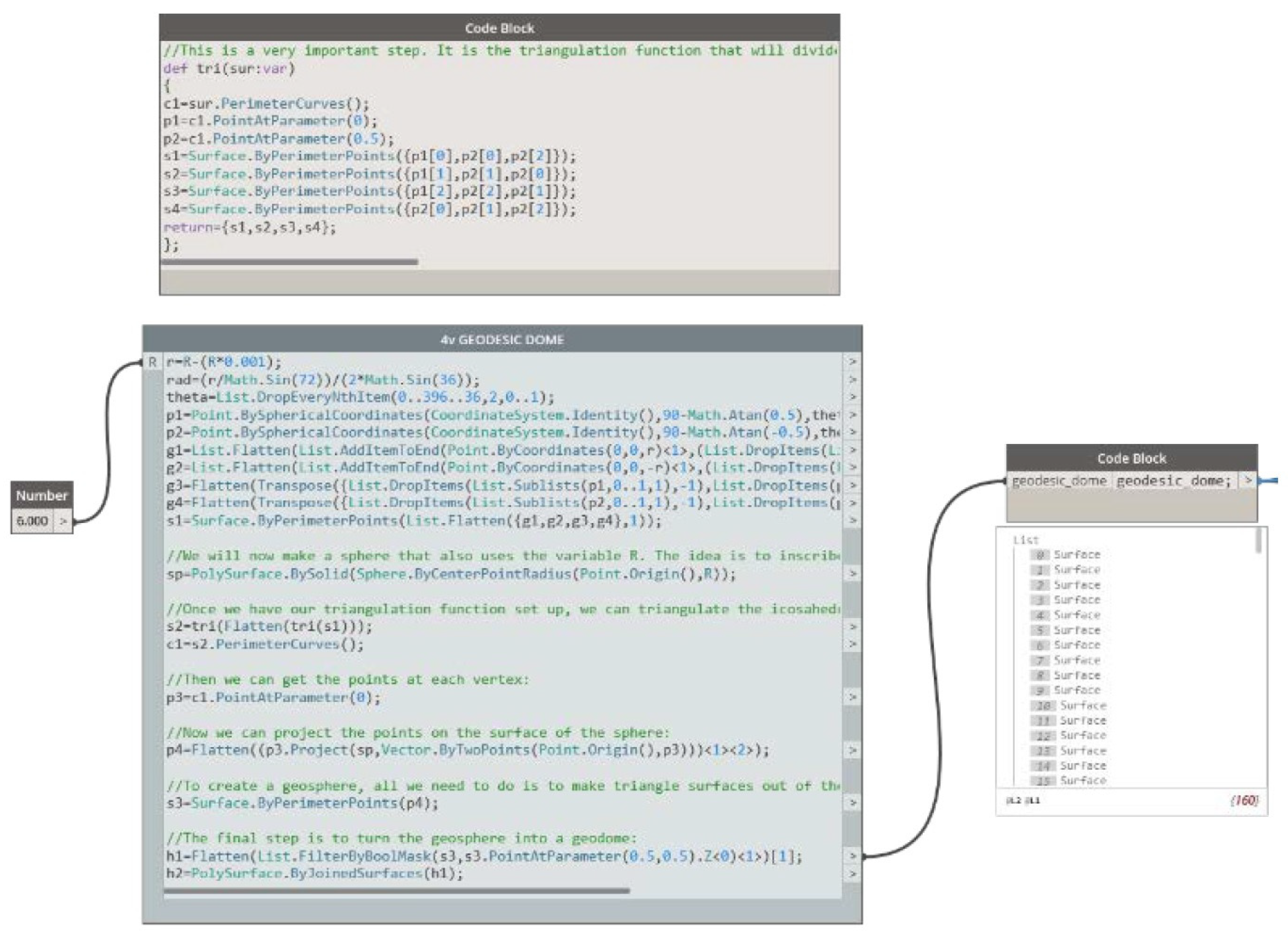Click the Number node output port arrow
The height and width of the screenshot is (935, 1288).
[64, 521]
